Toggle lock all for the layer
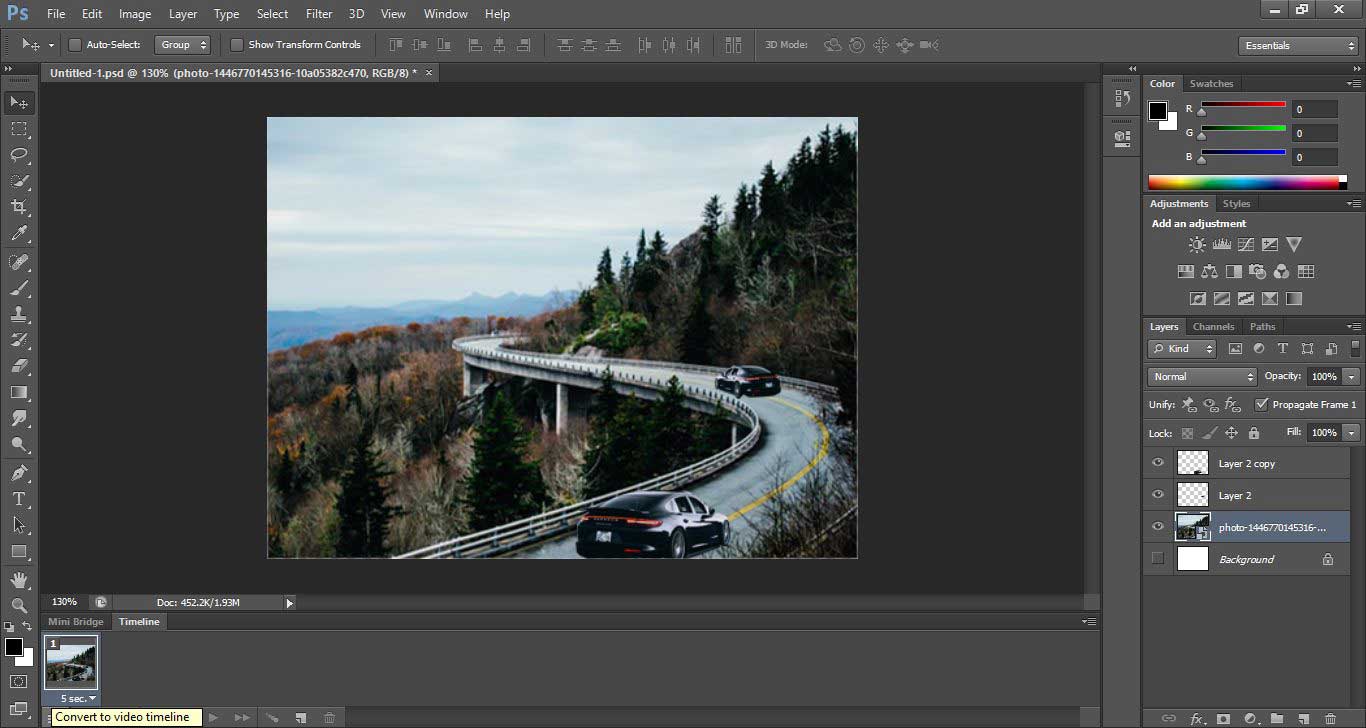1366x728 pixels. click(x=1254, y=433)
